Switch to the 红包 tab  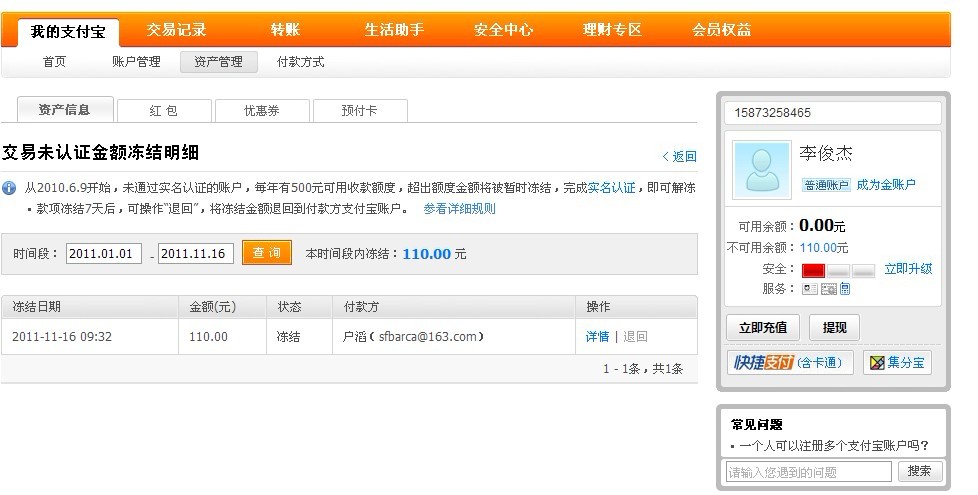(x=164, y=110)
